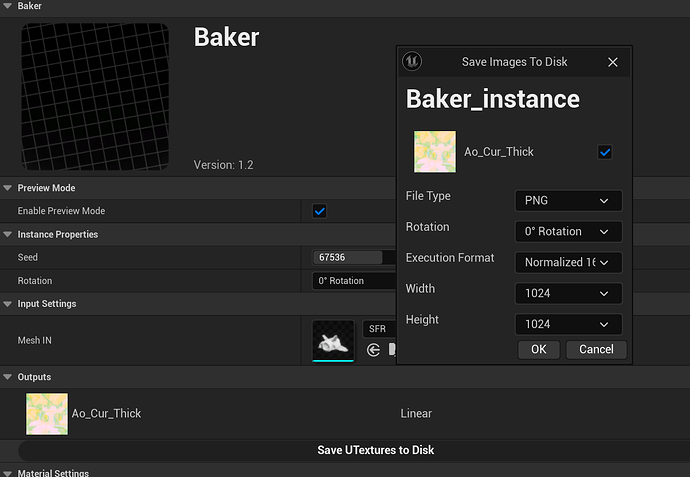Open the Execution Format dropdown
The image size is (690, 477).
pos(568,262)
